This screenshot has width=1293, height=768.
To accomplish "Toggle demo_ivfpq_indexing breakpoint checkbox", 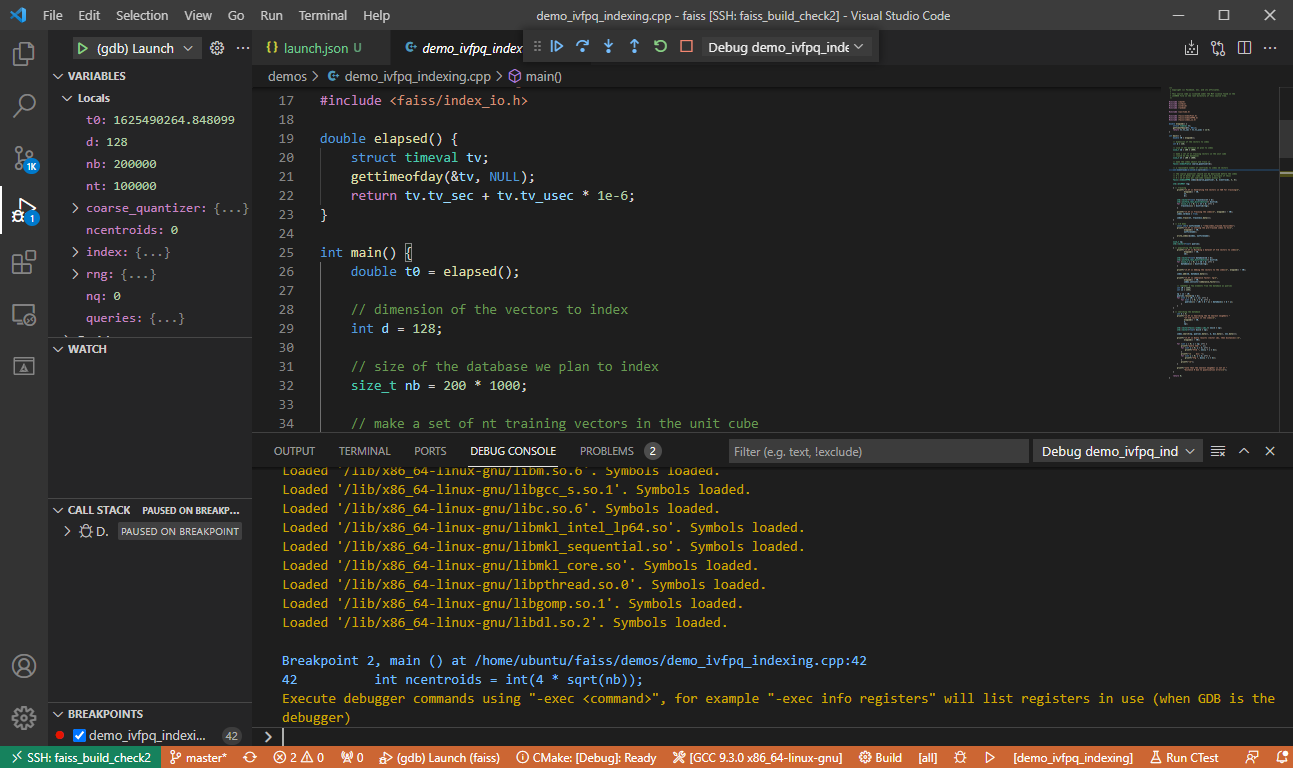I will click(x=79, y=736).
